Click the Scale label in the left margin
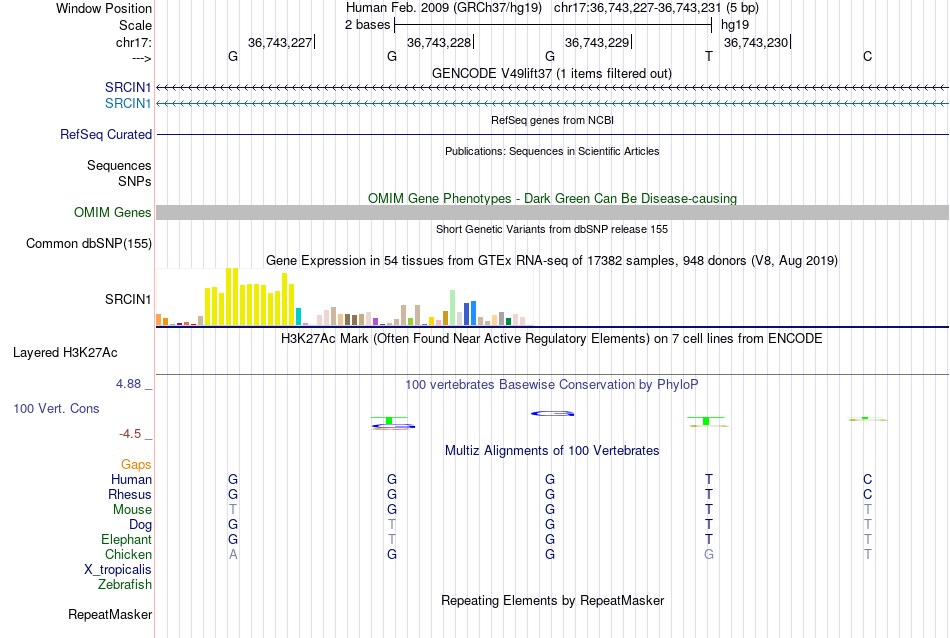950x638 pixels. pos(135,25)
